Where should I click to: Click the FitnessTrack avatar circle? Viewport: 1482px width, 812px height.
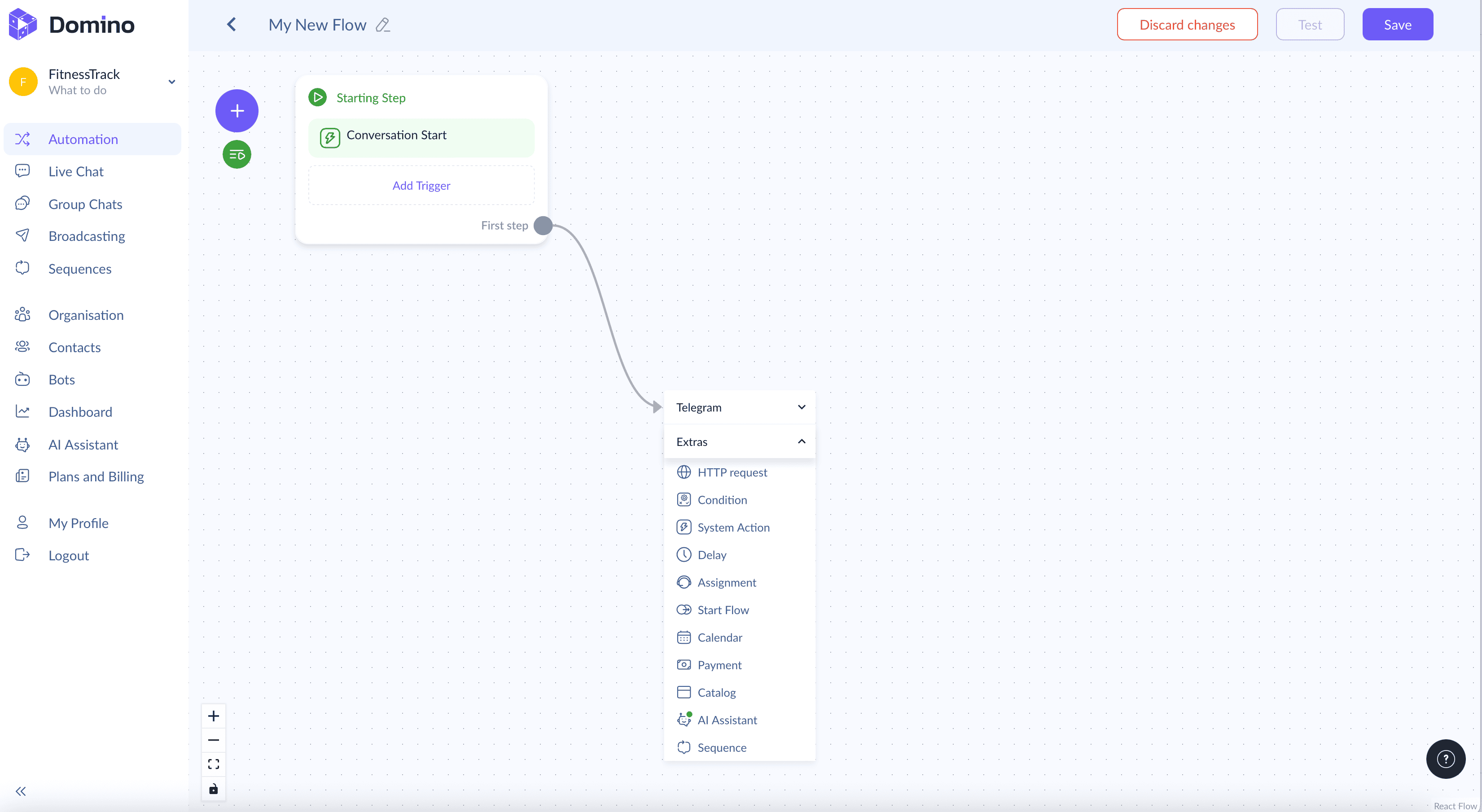(23, 82)
